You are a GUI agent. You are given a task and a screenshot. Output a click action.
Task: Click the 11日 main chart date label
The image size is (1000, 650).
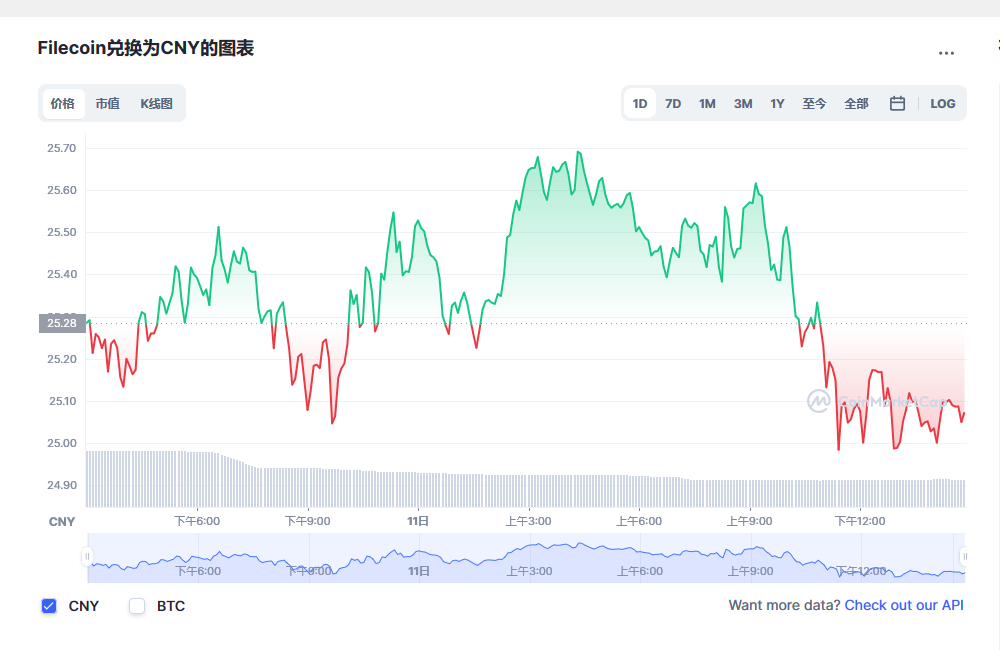[418, 521]
